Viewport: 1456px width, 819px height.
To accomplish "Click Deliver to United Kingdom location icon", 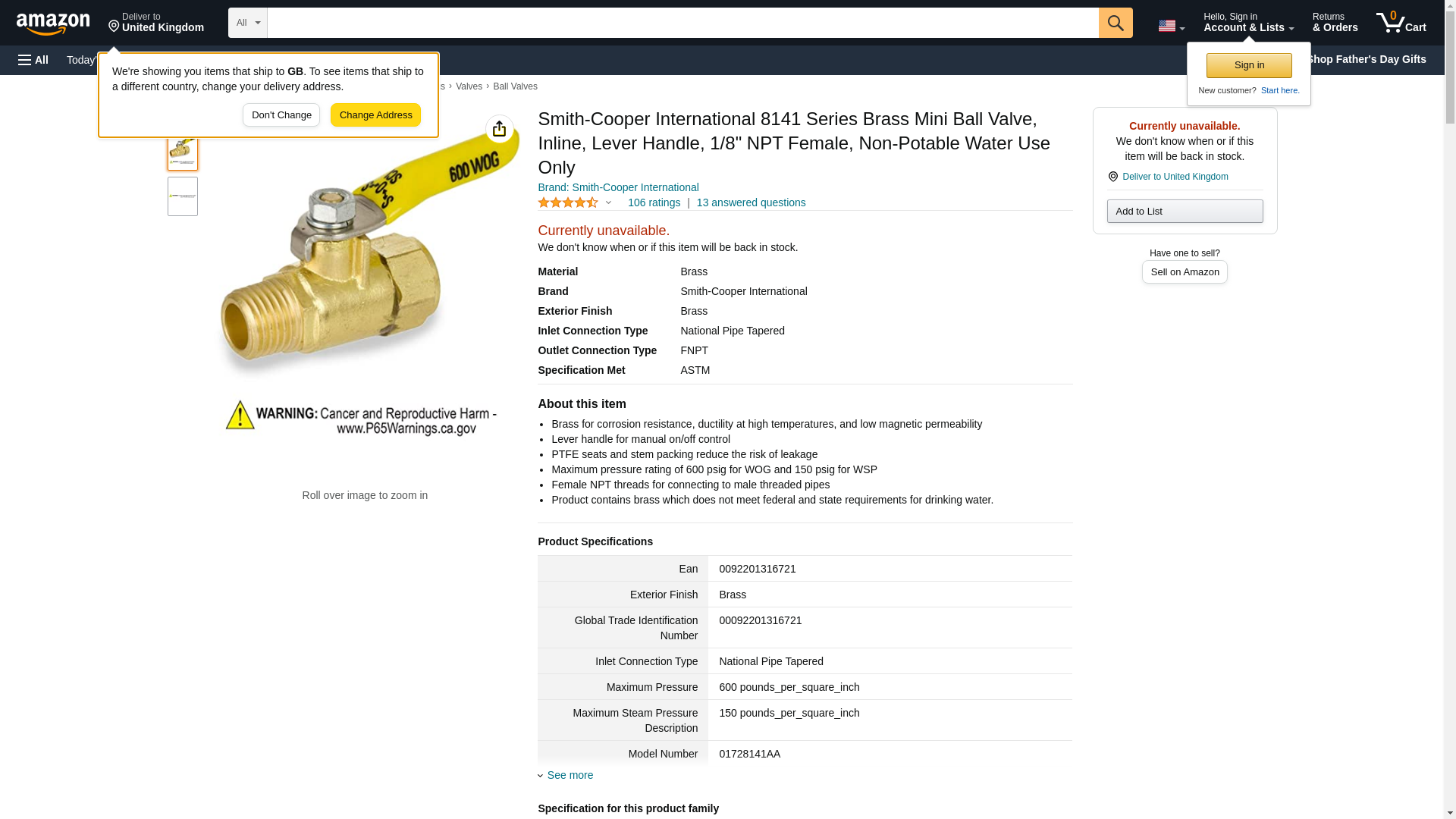I will click(x=1112, y=177).
